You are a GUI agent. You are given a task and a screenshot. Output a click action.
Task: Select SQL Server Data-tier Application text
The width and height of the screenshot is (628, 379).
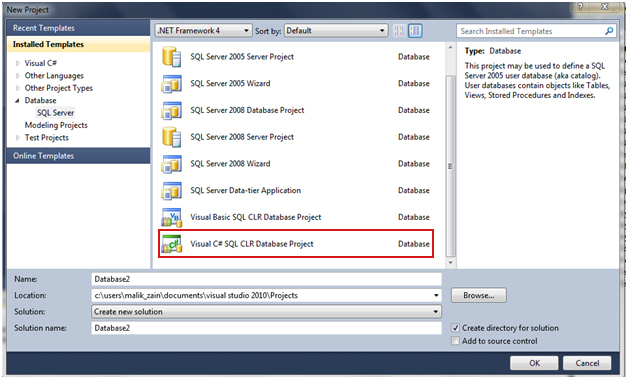pyautogui.click(x=246, y=191)
